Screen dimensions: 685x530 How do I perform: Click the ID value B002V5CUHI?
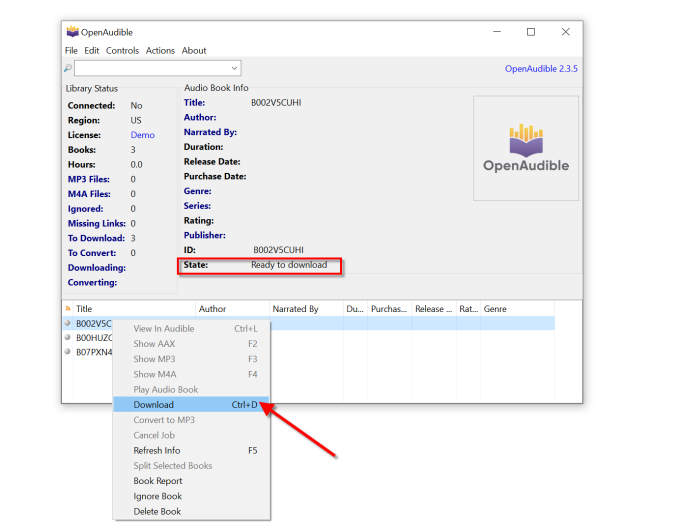coord(278,250)
